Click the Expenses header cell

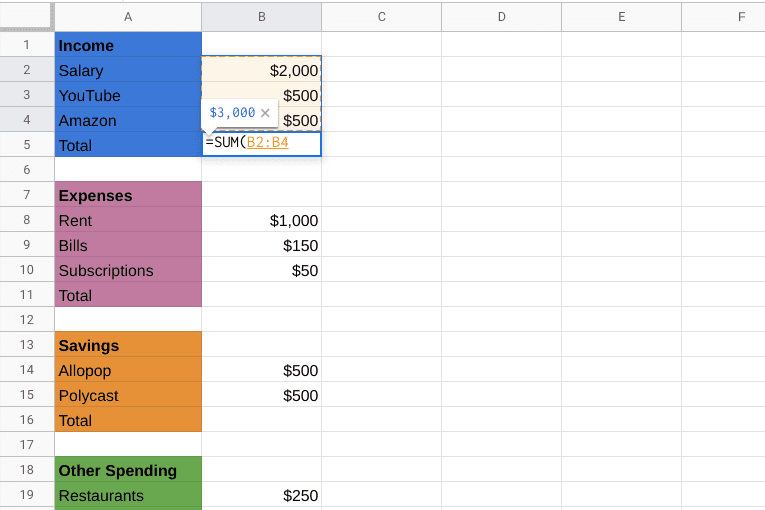pyautogui.click(x=128, y=195)
